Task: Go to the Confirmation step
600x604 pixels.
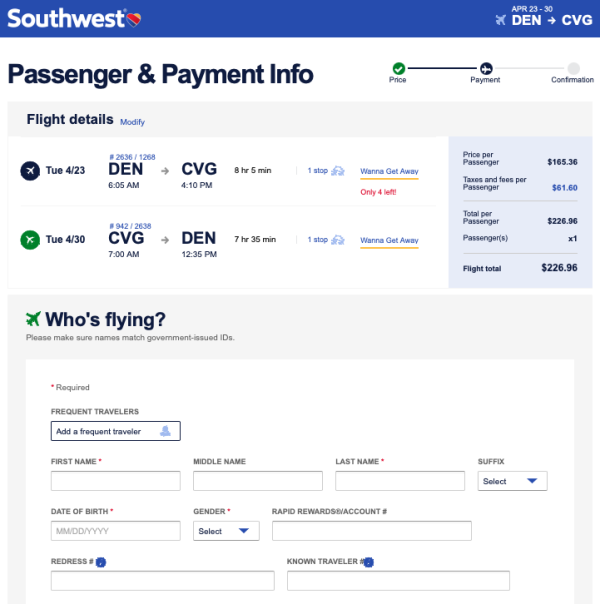Action: click(x=572, y=68)
